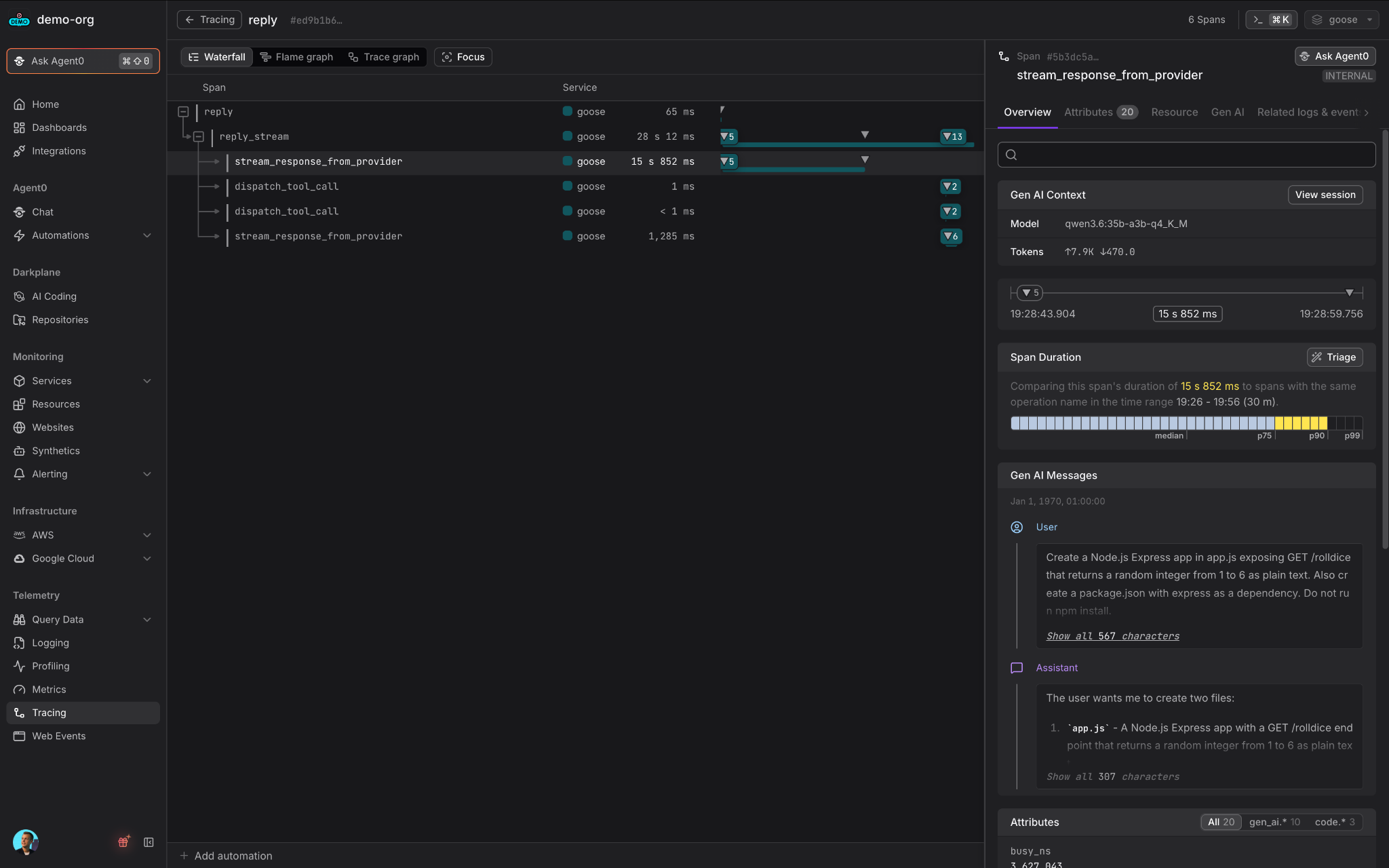Collapse the sidebar with the panel icon
This screenshot has height=868, width=1389.
(x=149, y=842)
